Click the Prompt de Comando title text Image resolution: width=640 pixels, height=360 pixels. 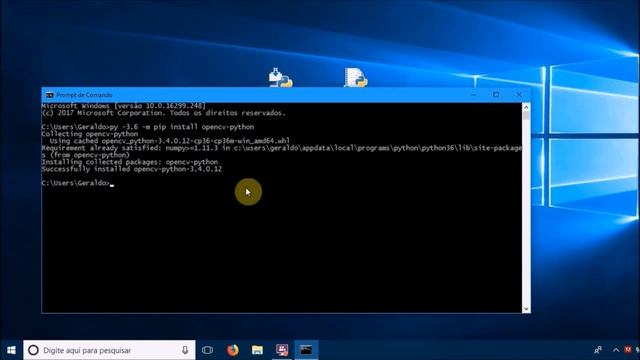pyautogui.click(x=84, y=95)
